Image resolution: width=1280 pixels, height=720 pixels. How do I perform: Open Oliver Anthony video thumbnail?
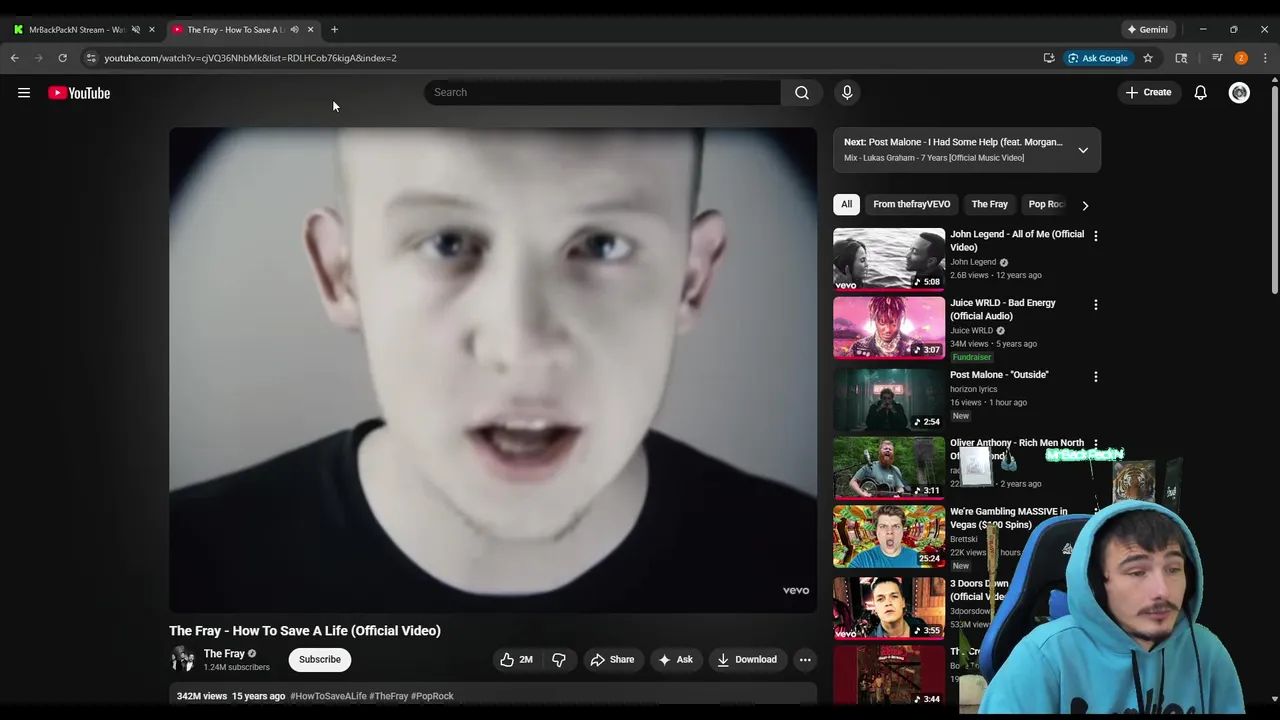(889, 467)
